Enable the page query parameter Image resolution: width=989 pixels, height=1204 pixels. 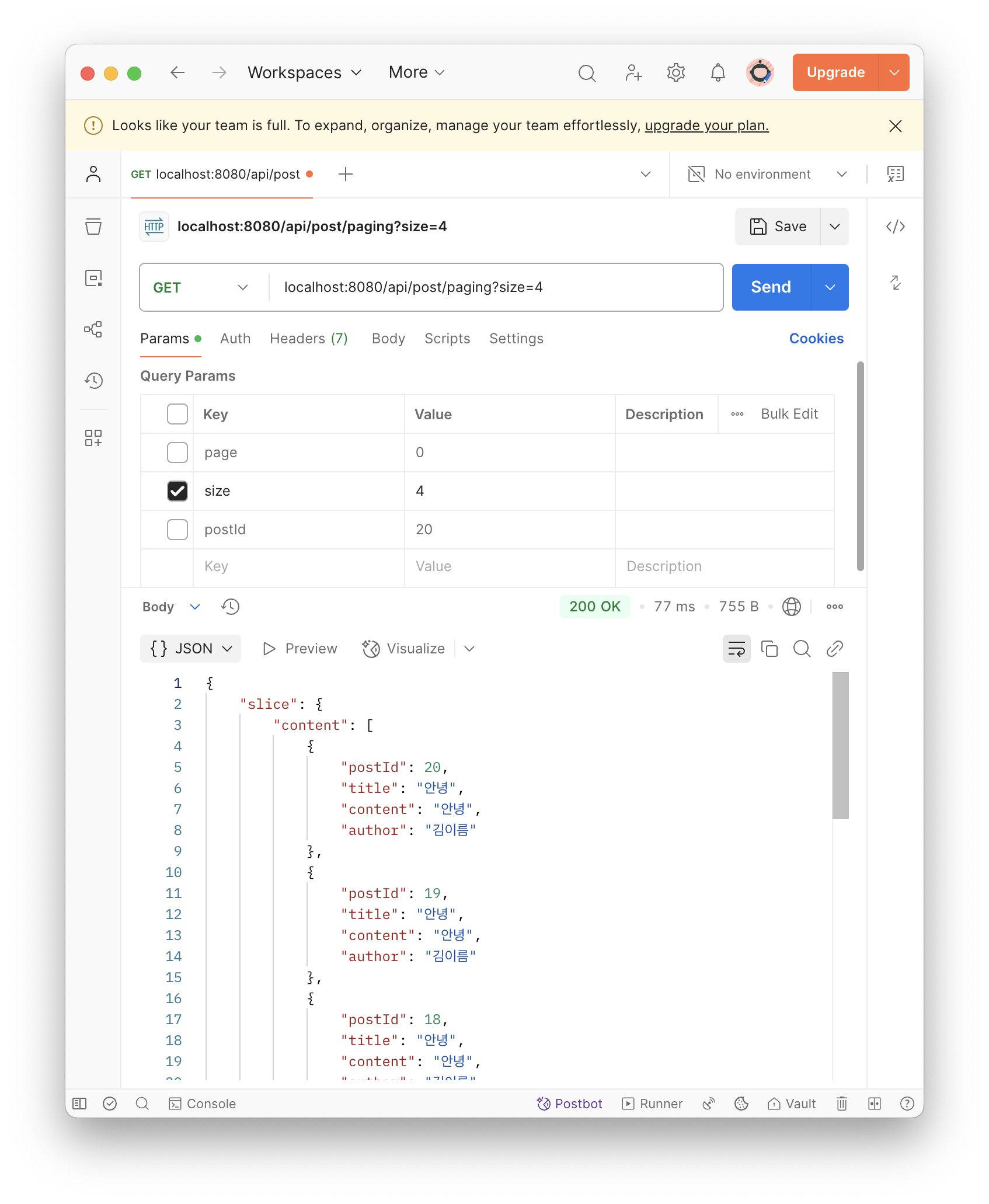tap(177, 453)
